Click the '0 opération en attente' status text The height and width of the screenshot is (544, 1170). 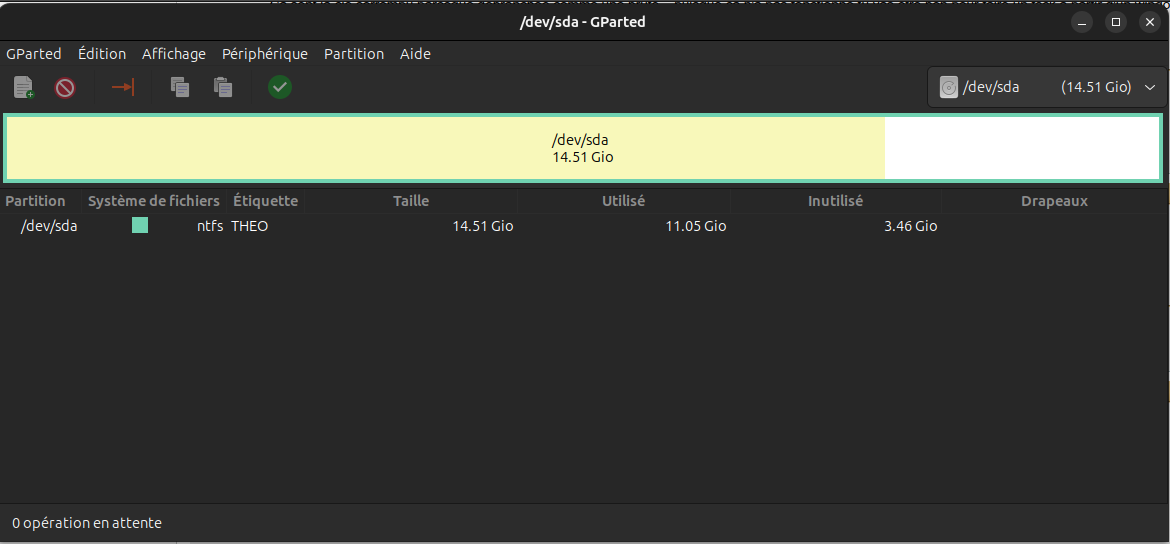(x=87, y=523)
